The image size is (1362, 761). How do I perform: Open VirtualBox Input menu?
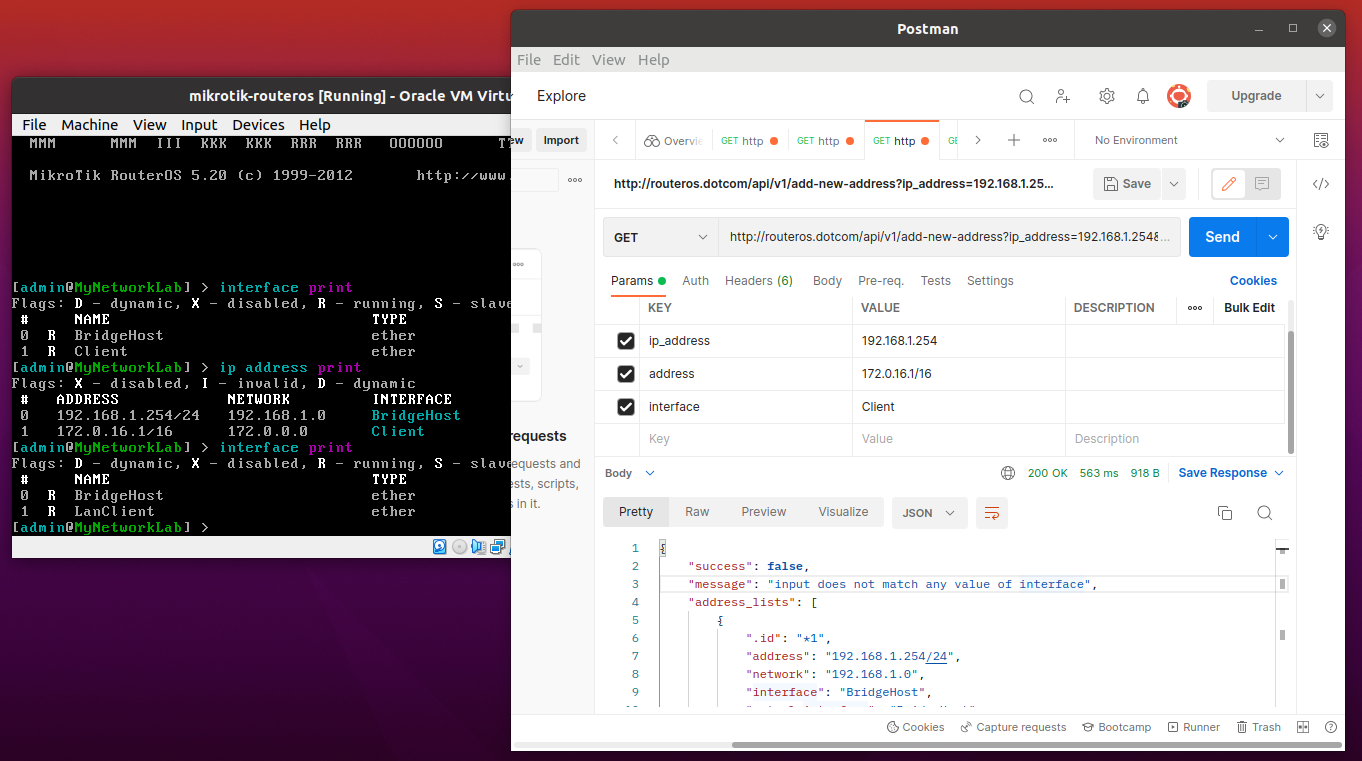(x=199, y=125)
